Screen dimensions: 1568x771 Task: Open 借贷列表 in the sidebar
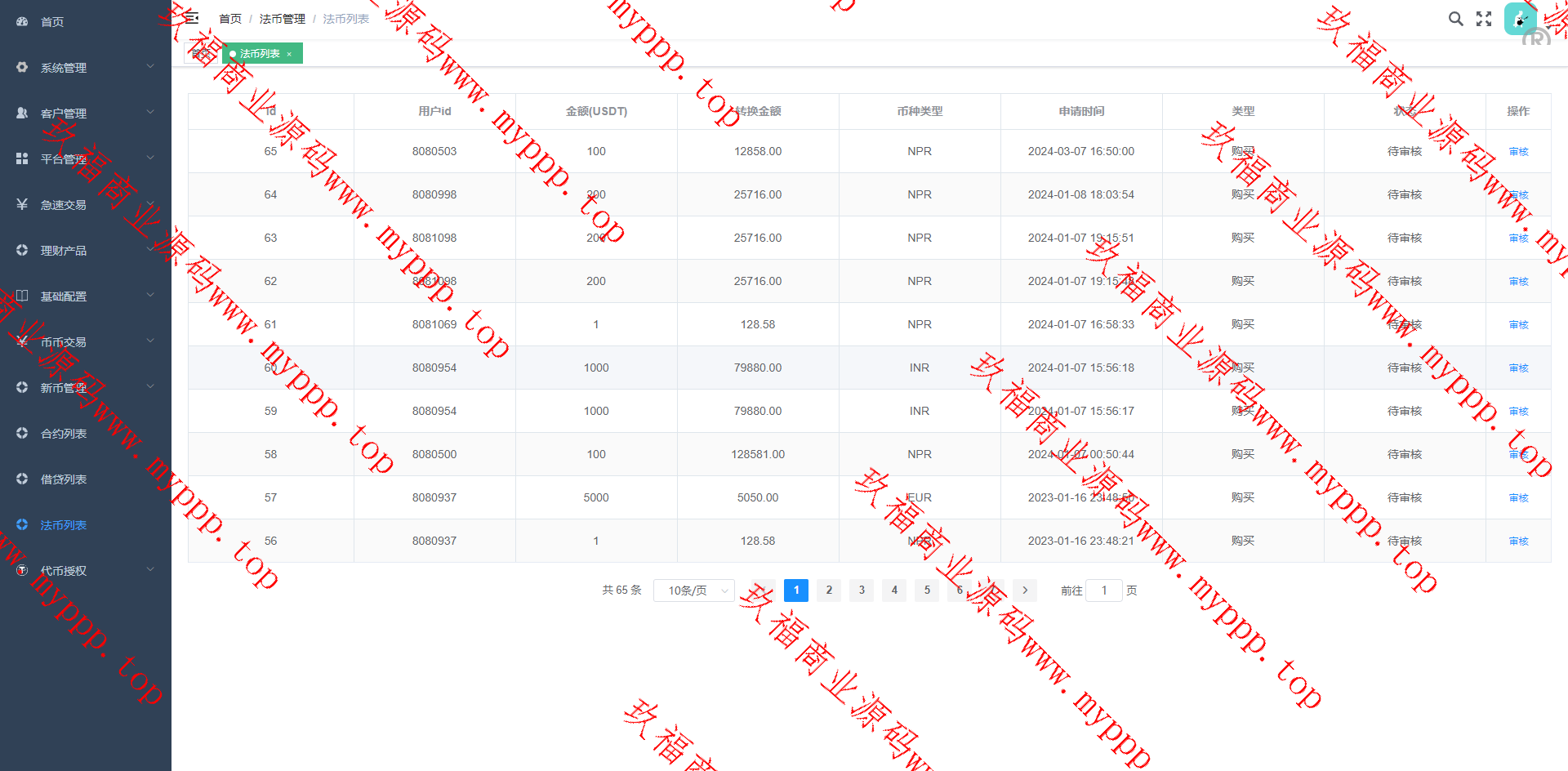63,479
